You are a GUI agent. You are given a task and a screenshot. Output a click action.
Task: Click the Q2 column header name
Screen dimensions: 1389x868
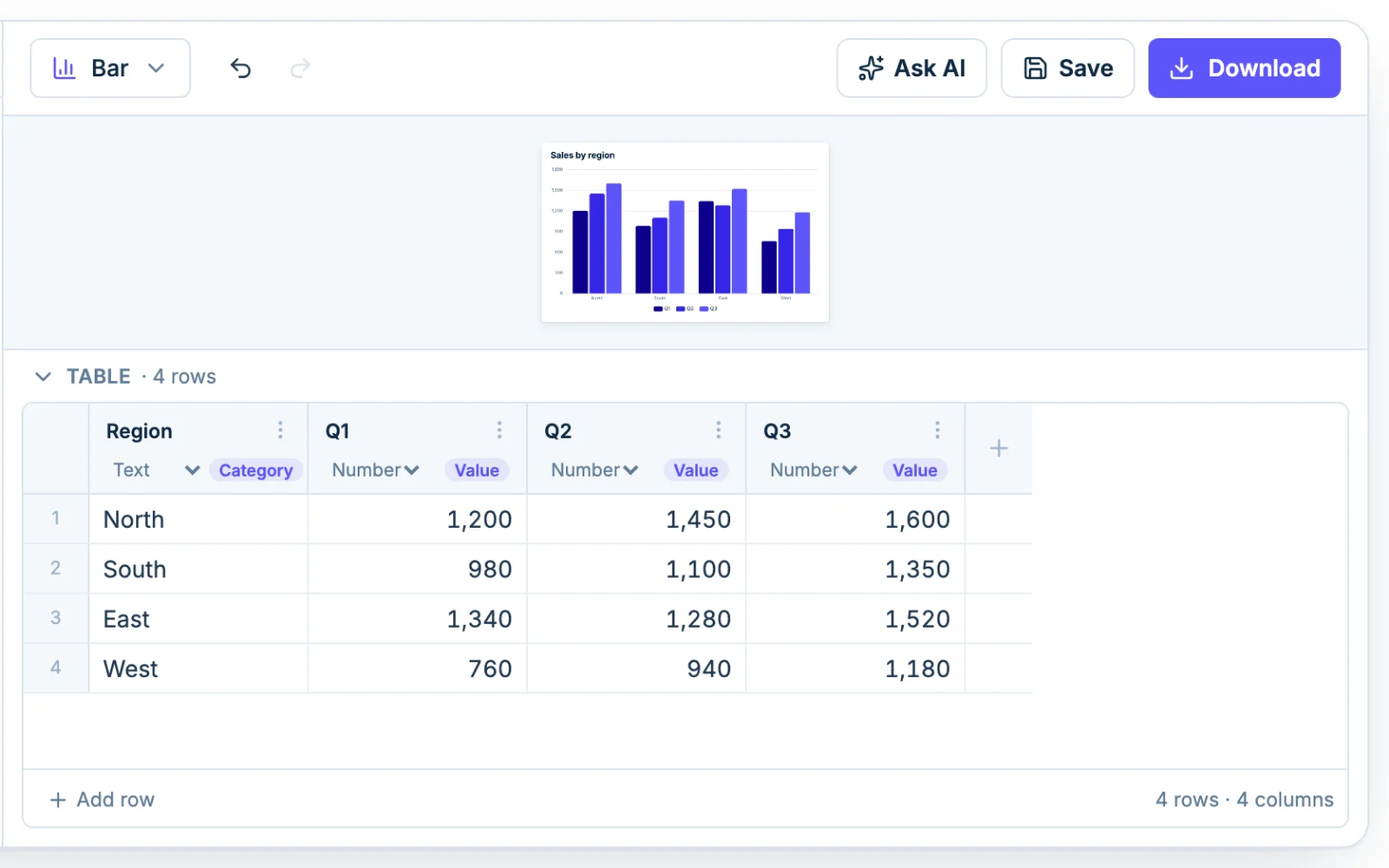558,431
